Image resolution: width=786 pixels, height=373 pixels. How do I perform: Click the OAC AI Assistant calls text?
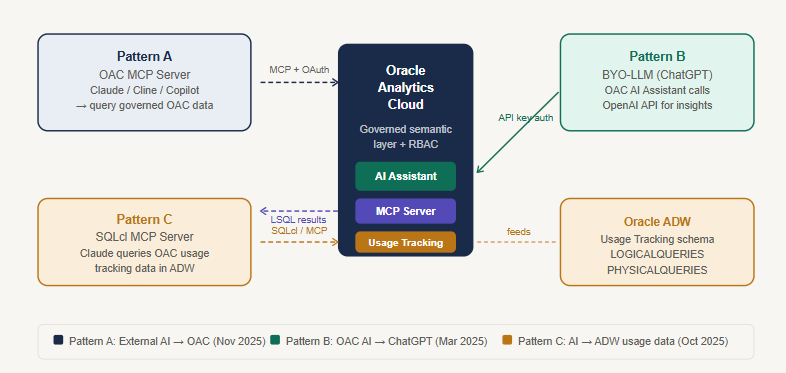click(x=657, y=90)
